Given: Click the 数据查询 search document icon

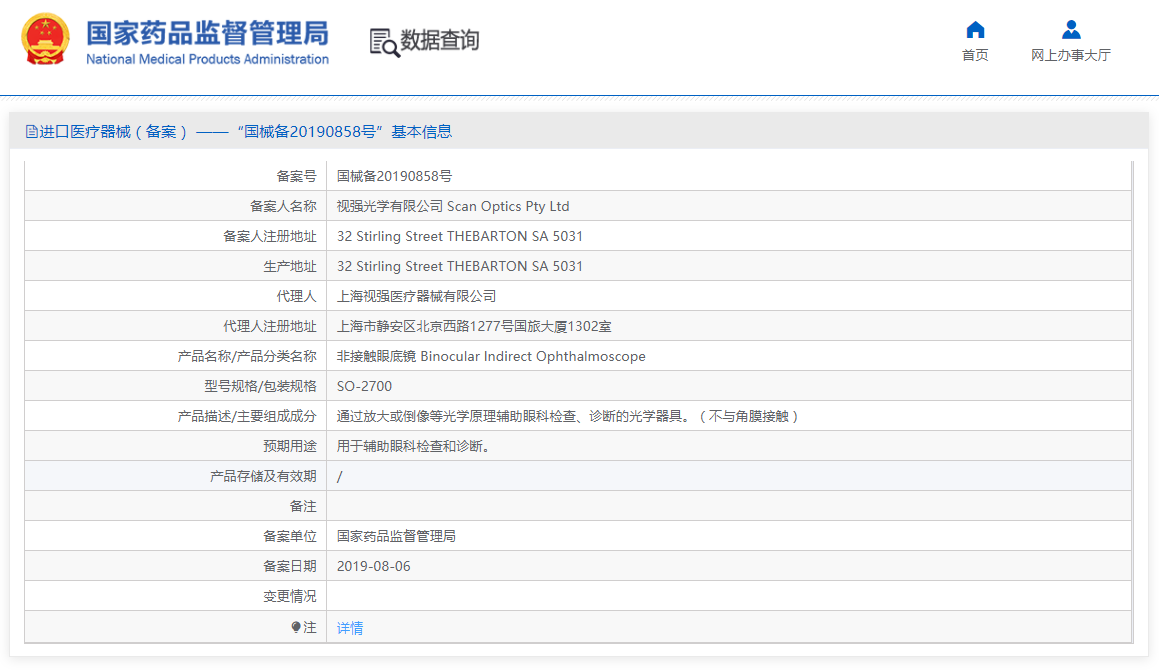Looking at the screenshot, I should pyautogui.click(x=384, y=42).
